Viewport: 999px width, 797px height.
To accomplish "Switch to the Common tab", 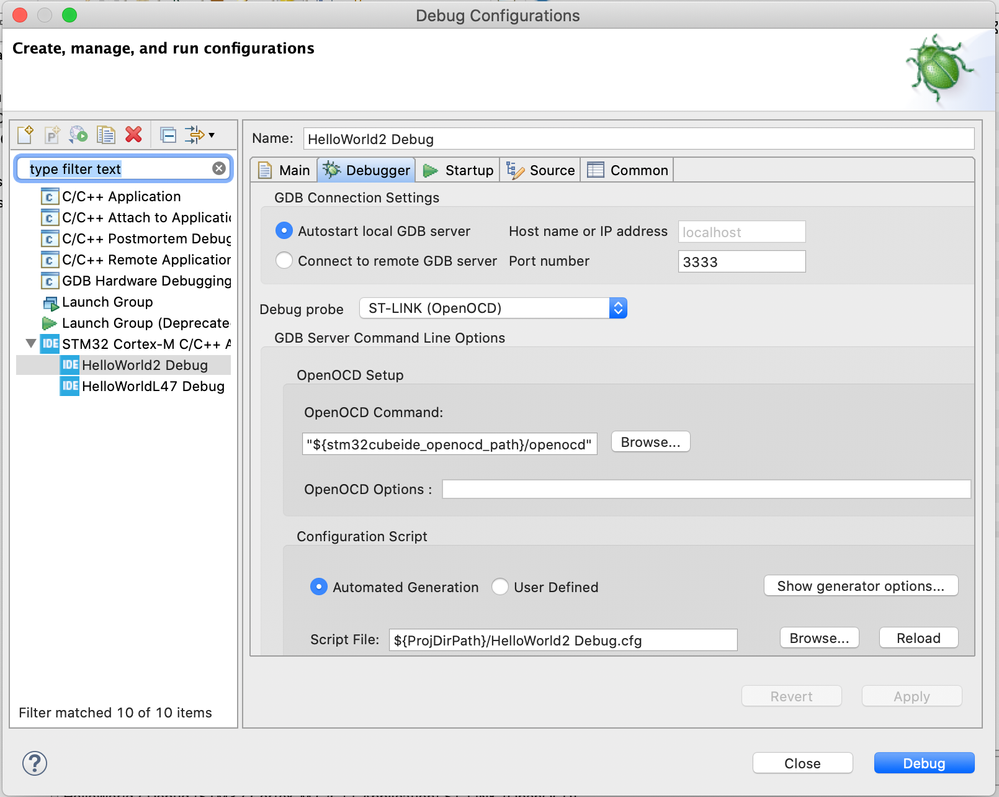I will click(628, 170).
